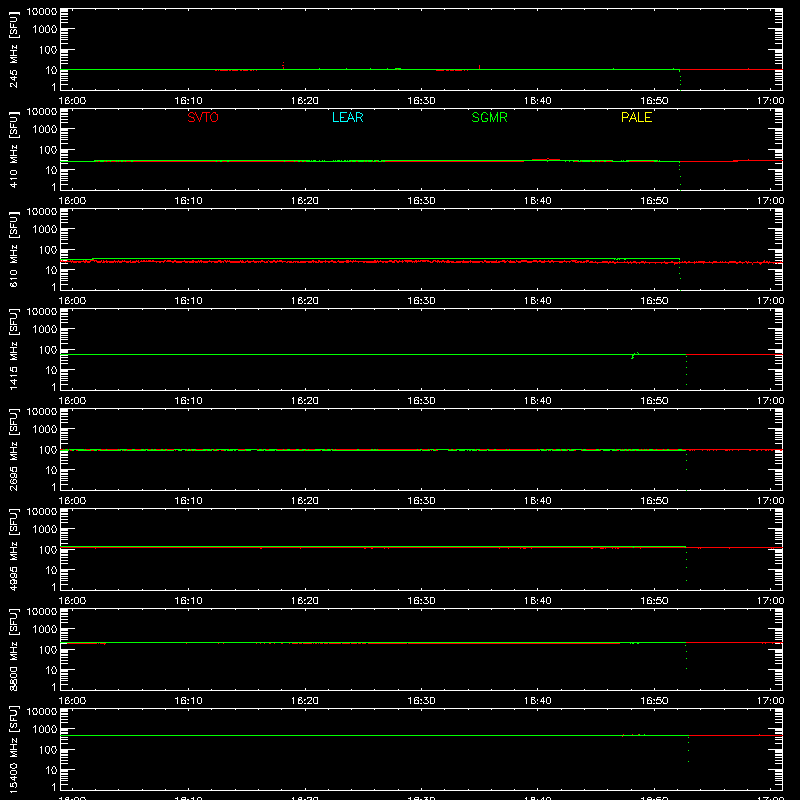
Task: Click 16:30 time label under 4995 MHz panel
Action: [x=421, y=601]
